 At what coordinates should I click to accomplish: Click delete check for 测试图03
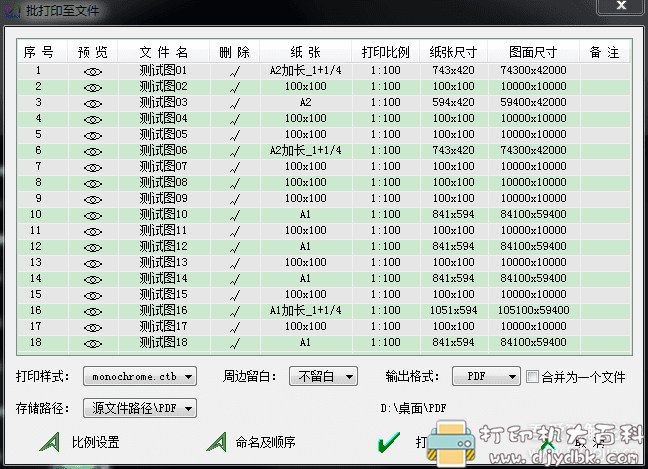tap(235, 104)
